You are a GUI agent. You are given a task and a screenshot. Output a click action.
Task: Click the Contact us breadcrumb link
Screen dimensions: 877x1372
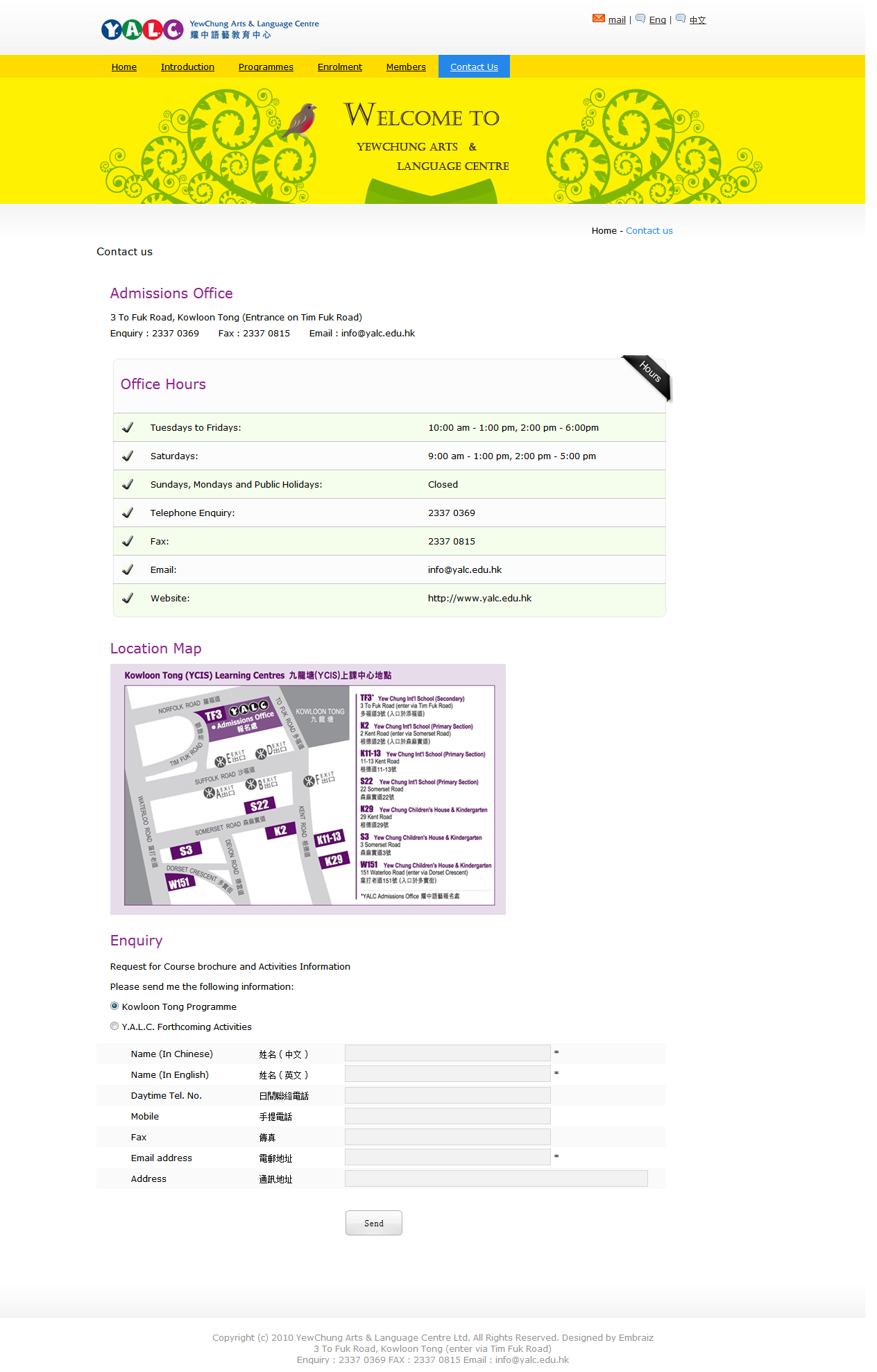pos(649,231)
